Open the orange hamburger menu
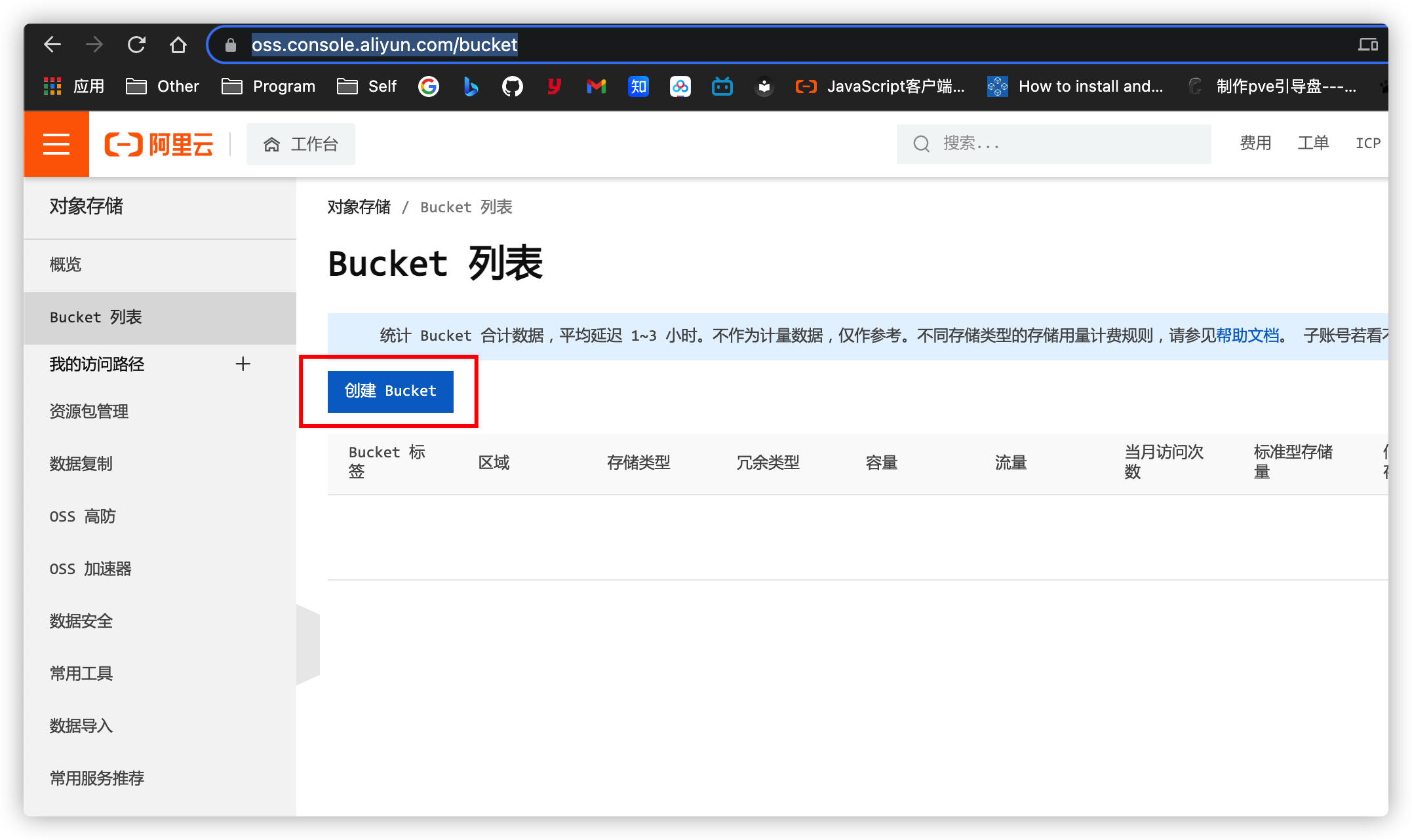This screenshot has width=1412, height=840. coord(56,144)
